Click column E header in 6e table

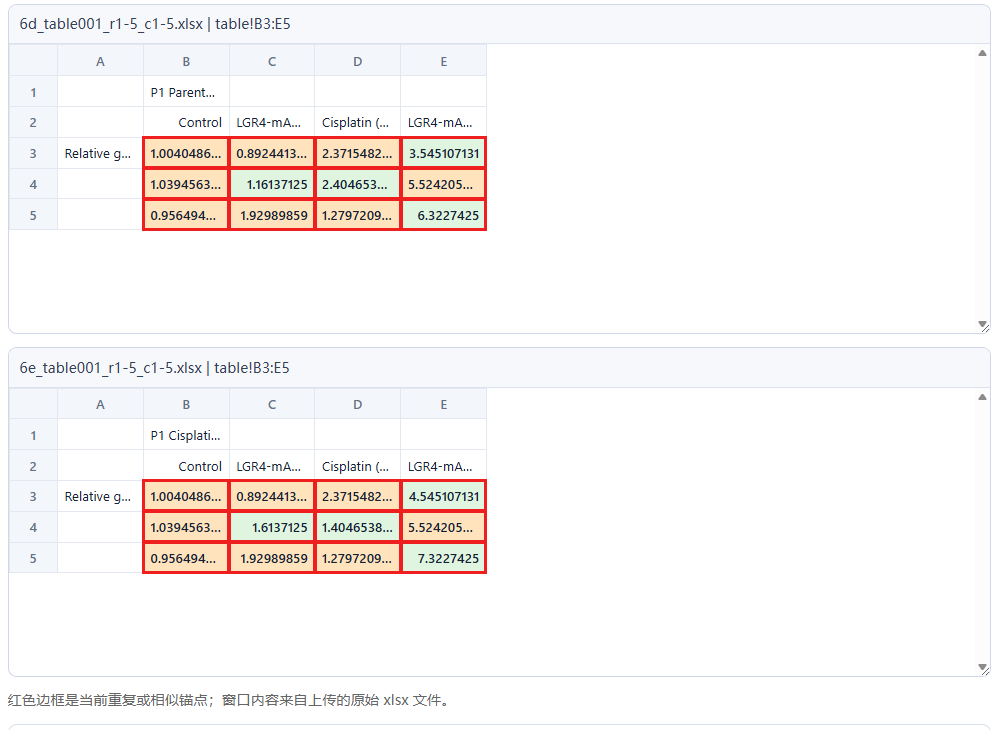point(443,404)
